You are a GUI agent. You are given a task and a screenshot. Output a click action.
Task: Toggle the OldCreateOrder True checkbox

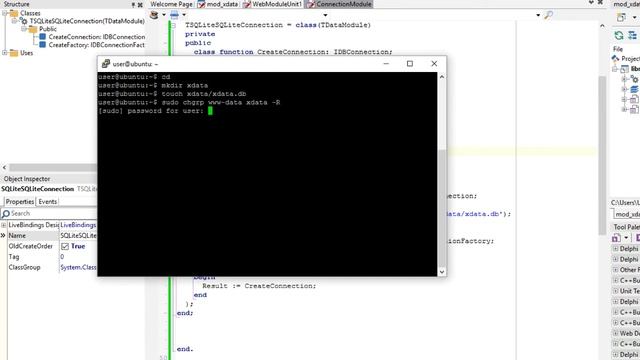[x=64, y=247]
